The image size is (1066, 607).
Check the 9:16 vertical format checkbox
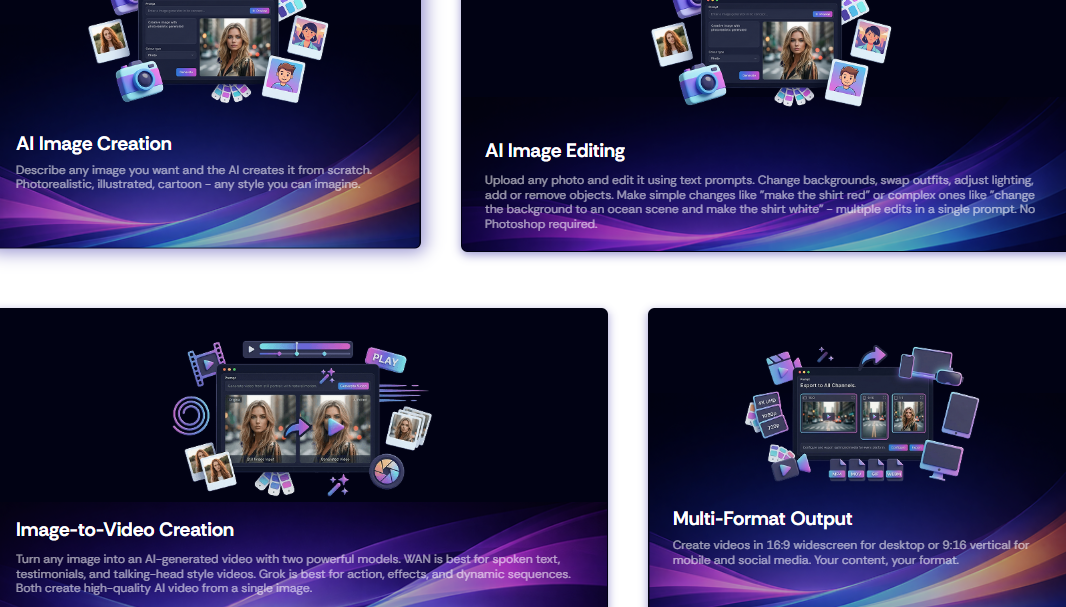pyautogui.click(x=864, y=399)
